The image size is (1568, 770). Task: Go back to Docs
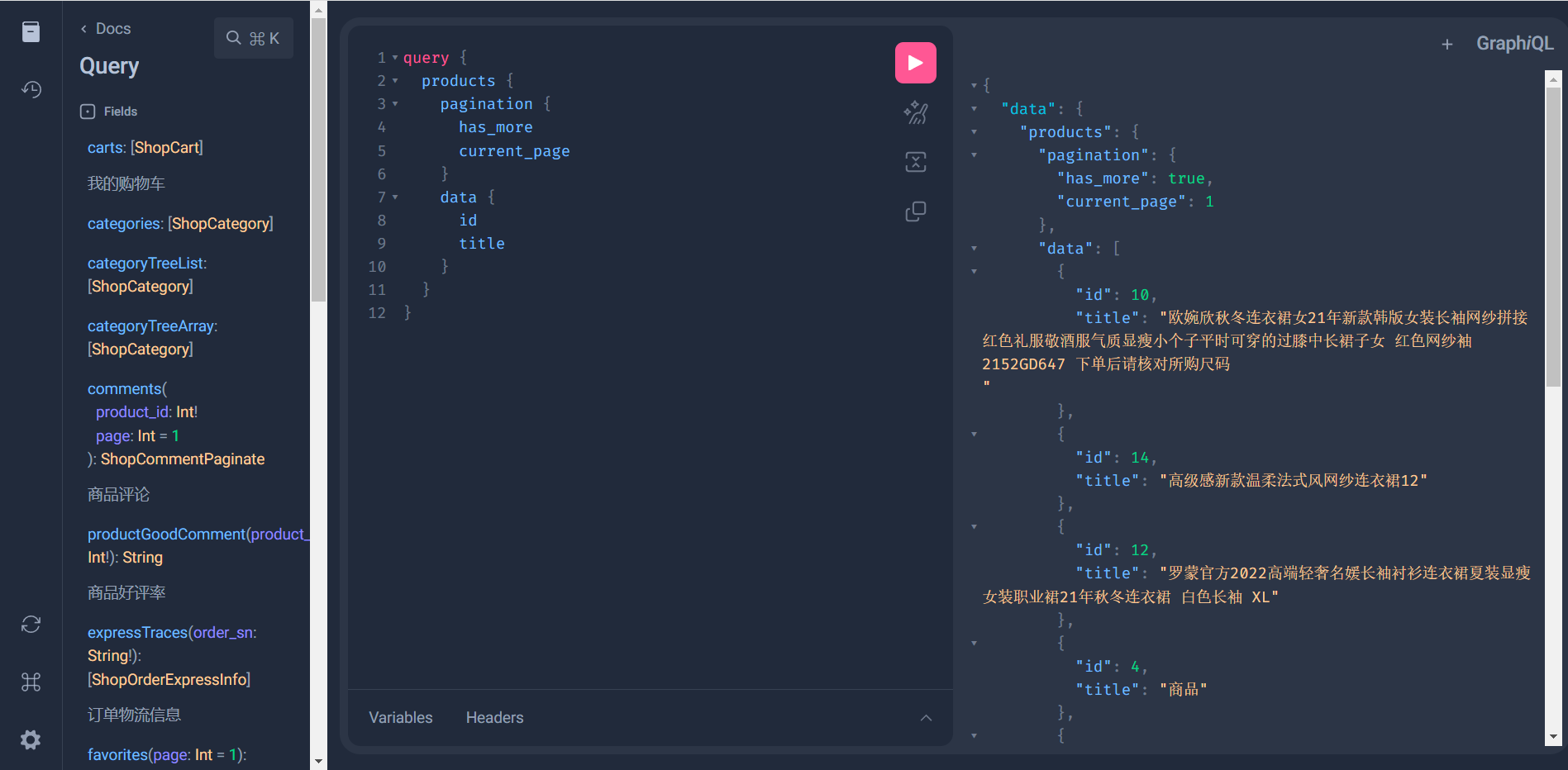coord(105,29)
